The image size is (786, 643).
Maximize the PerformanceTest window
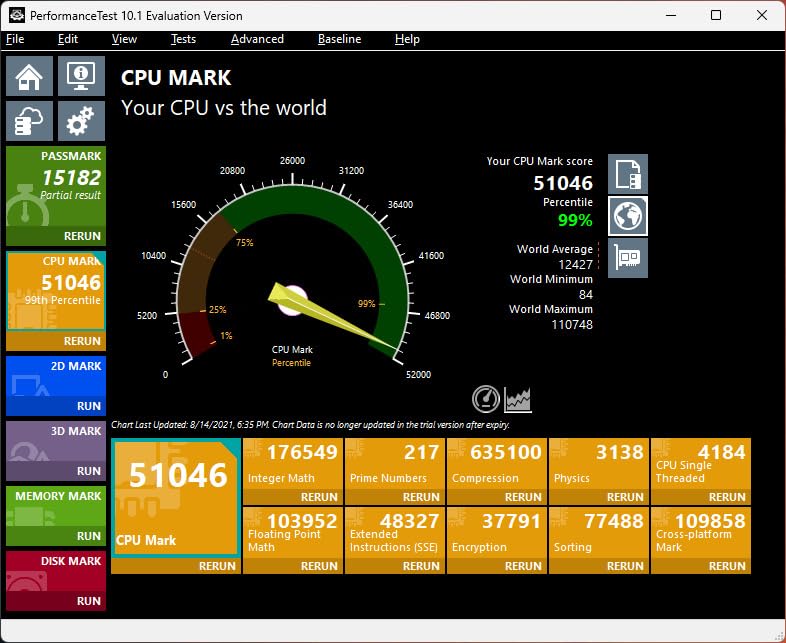716,15
